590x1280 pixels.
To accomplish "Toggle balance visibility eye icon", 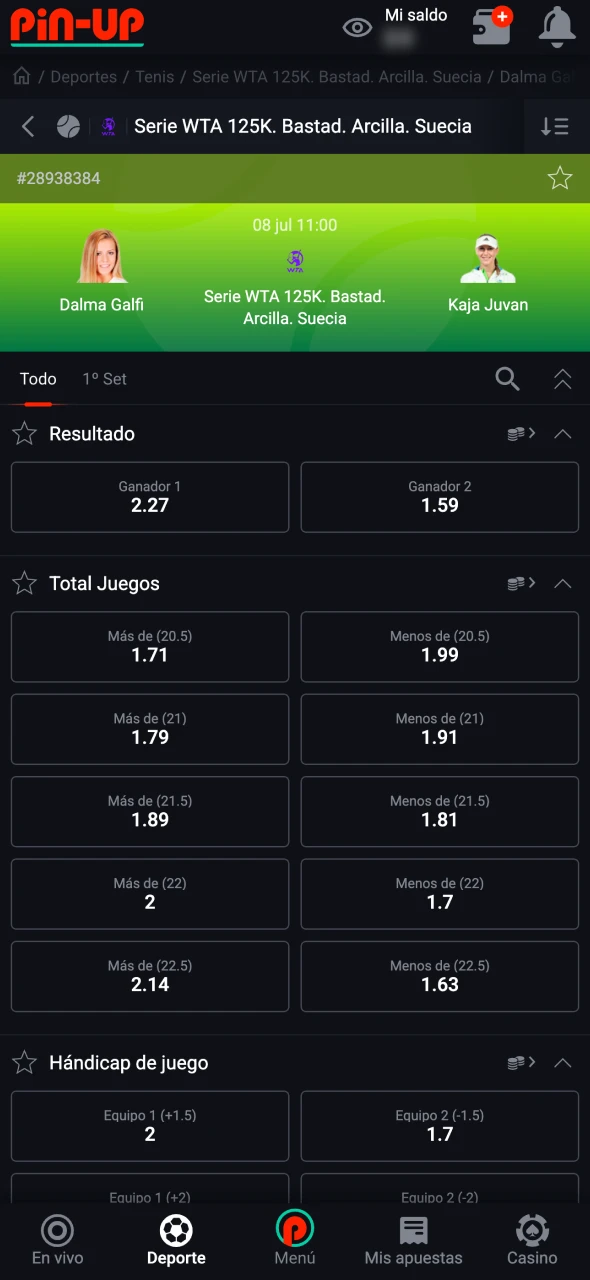I will point(357,27).
